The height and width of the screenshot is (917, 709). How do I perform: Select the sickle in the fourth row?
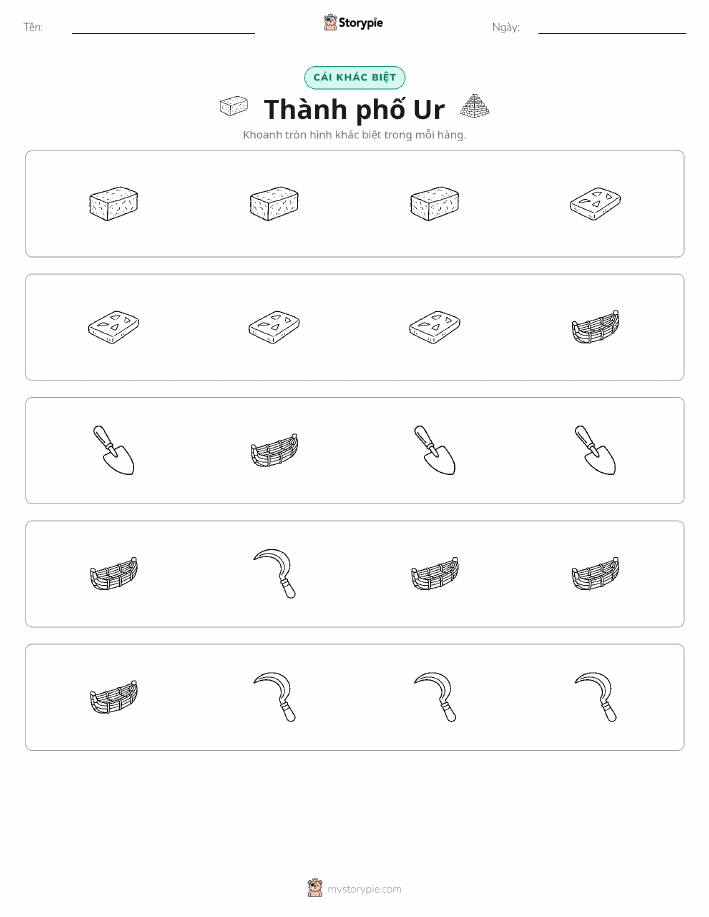[274, 573]
